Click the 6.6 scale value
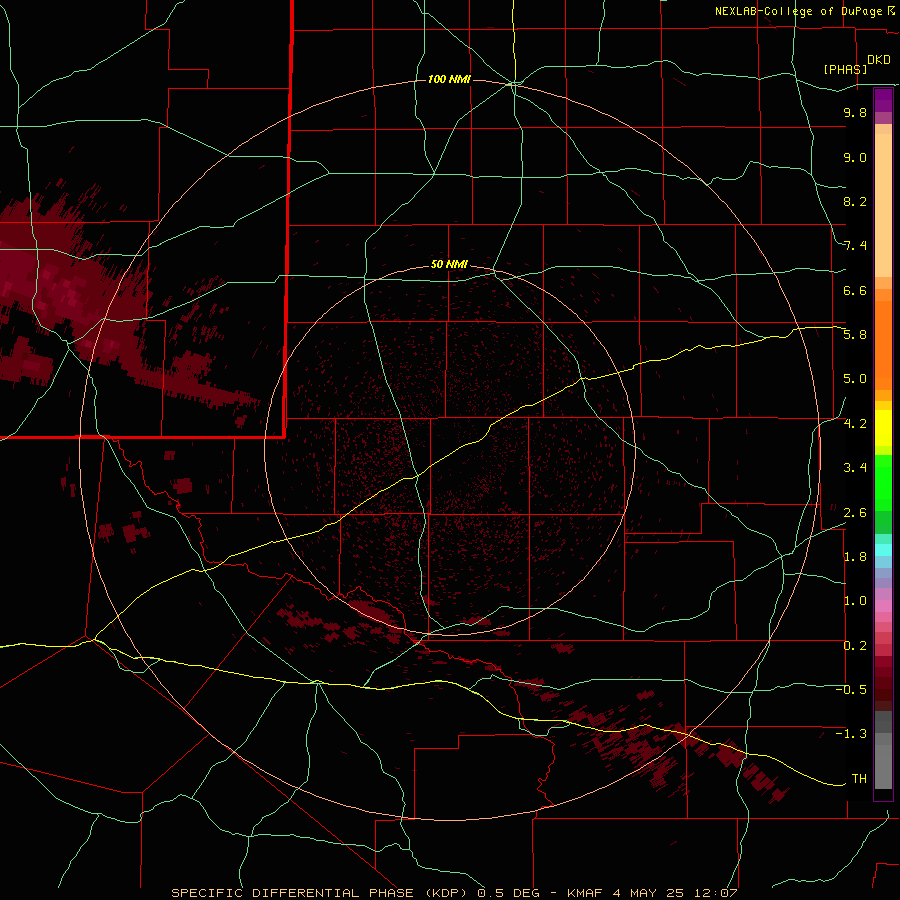Screen dimensions: 900x900 [855, 290]
